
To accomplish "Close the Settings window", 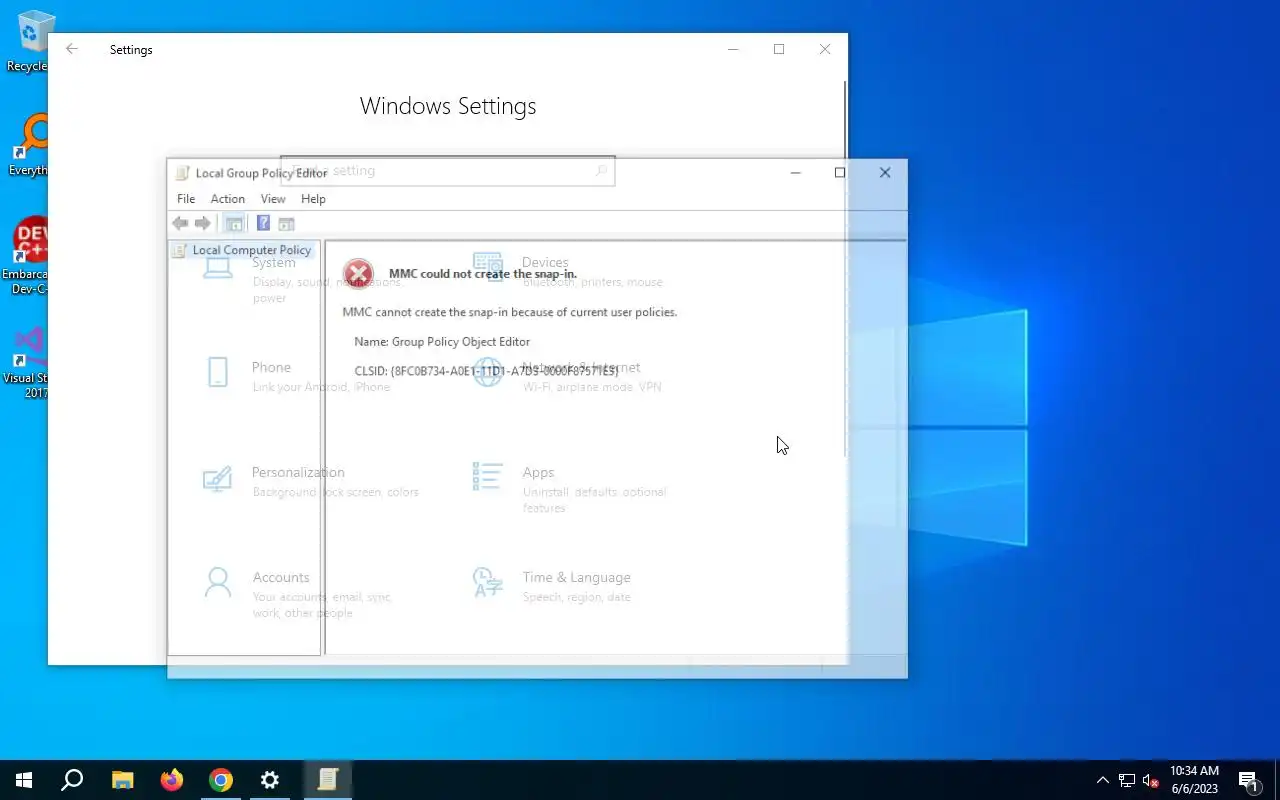I will point(825,49).
